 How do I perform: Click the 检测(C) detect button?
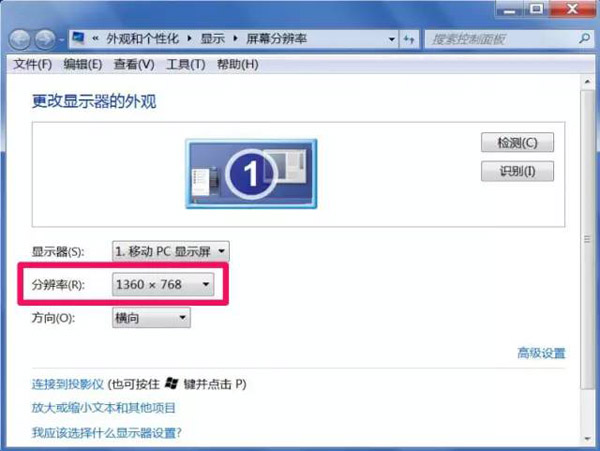(x=517, y=142)
